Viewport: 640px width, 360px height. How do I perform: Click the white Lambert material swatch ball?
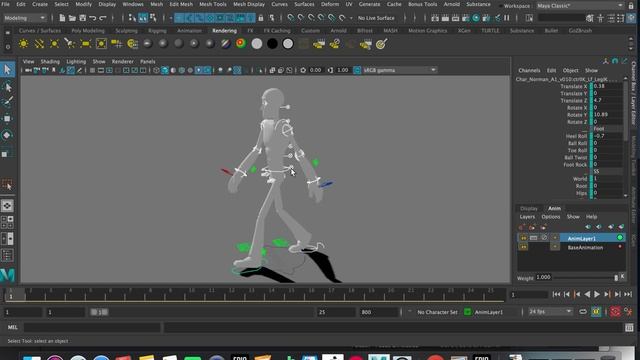click(257, 44)
